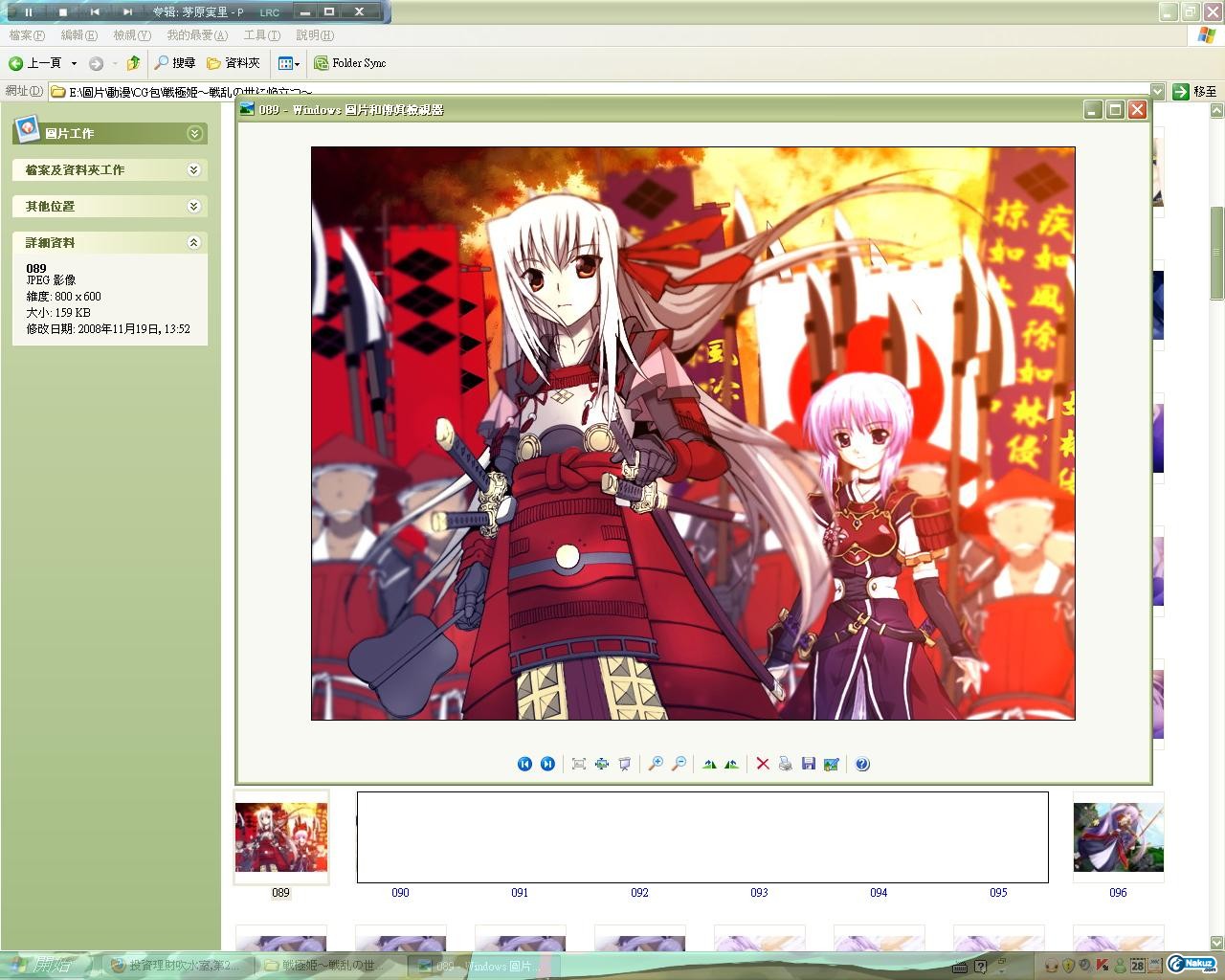Launch Folder Sync from toolbar
The height and width of the screenshot is (980, 1225).
[x=350, y=63]
